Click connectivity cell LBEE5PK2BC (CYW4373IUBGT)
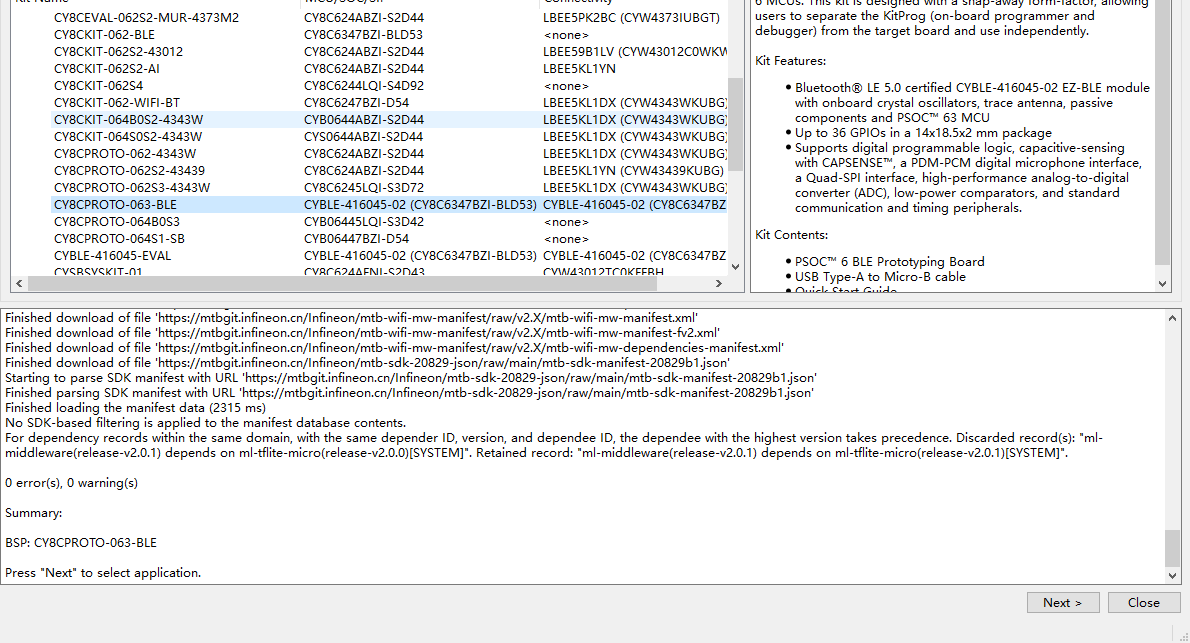 coord(631,17)
